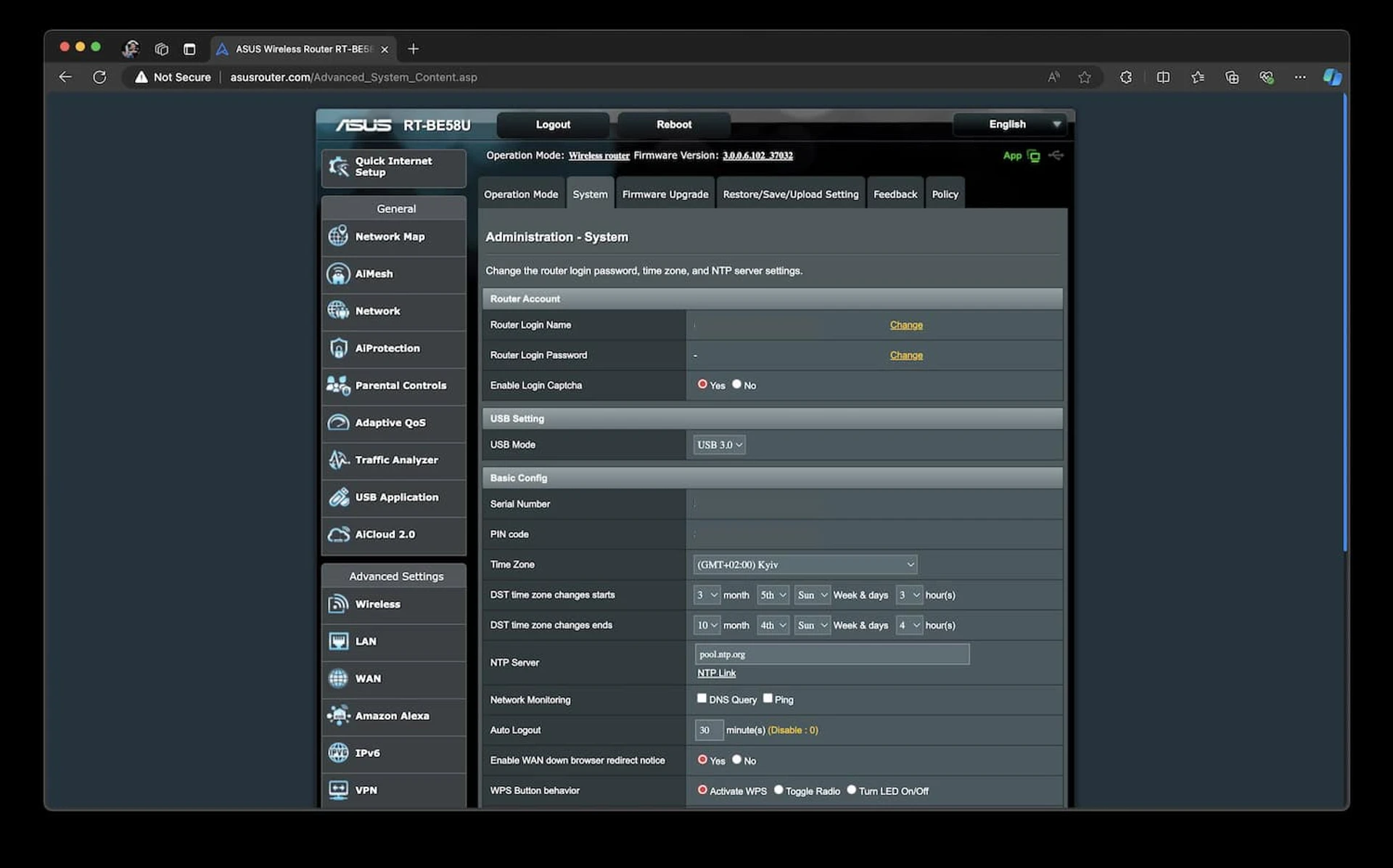Image resolution: width=1393 pixels, height=868 pixels.
Task: Open the USB Mode dropdown
Action: pyautogui.click(x=719, y=445)
